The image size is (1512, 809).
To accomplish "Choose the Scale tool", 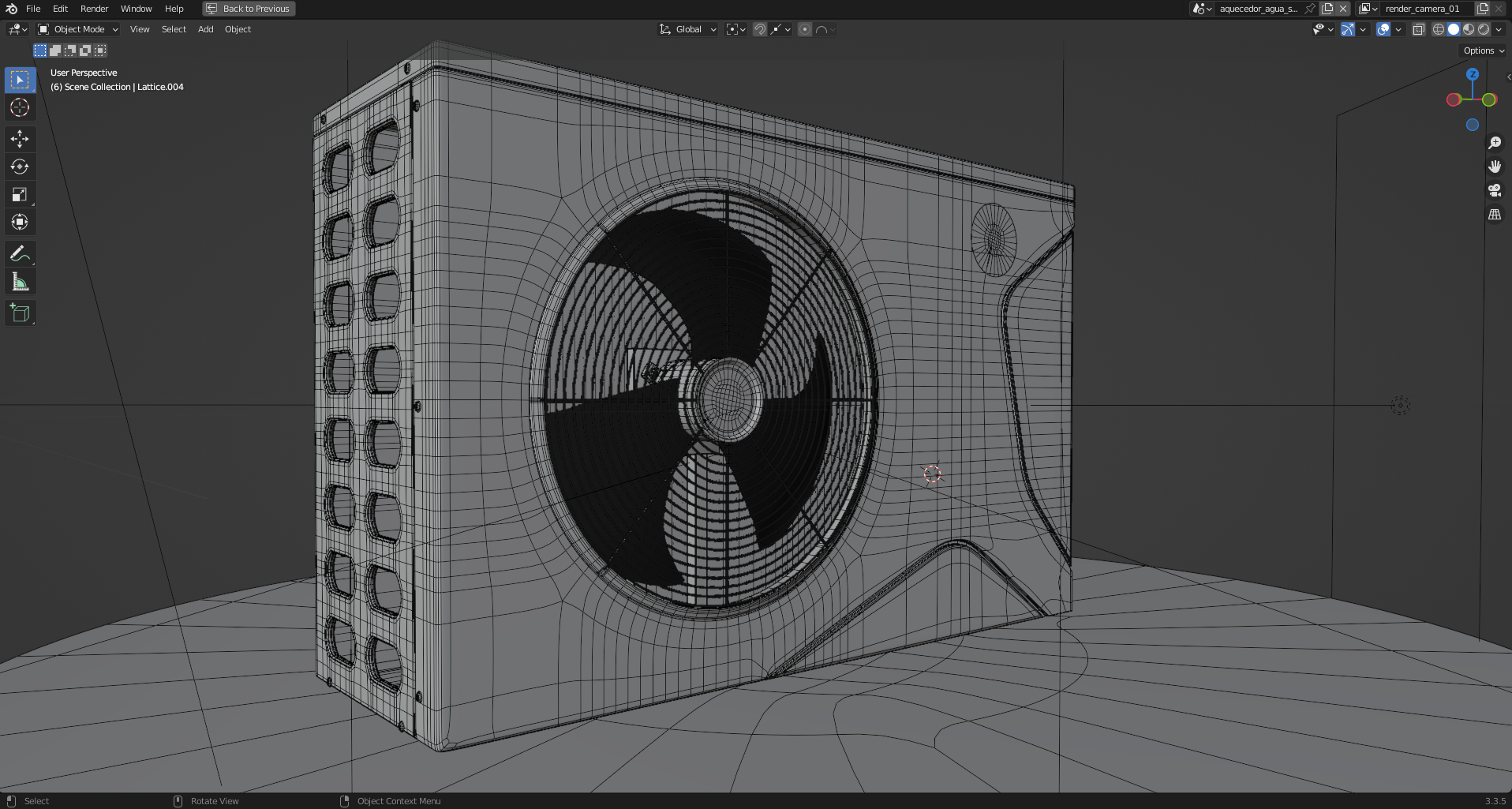I will click(x=20, y=194).
